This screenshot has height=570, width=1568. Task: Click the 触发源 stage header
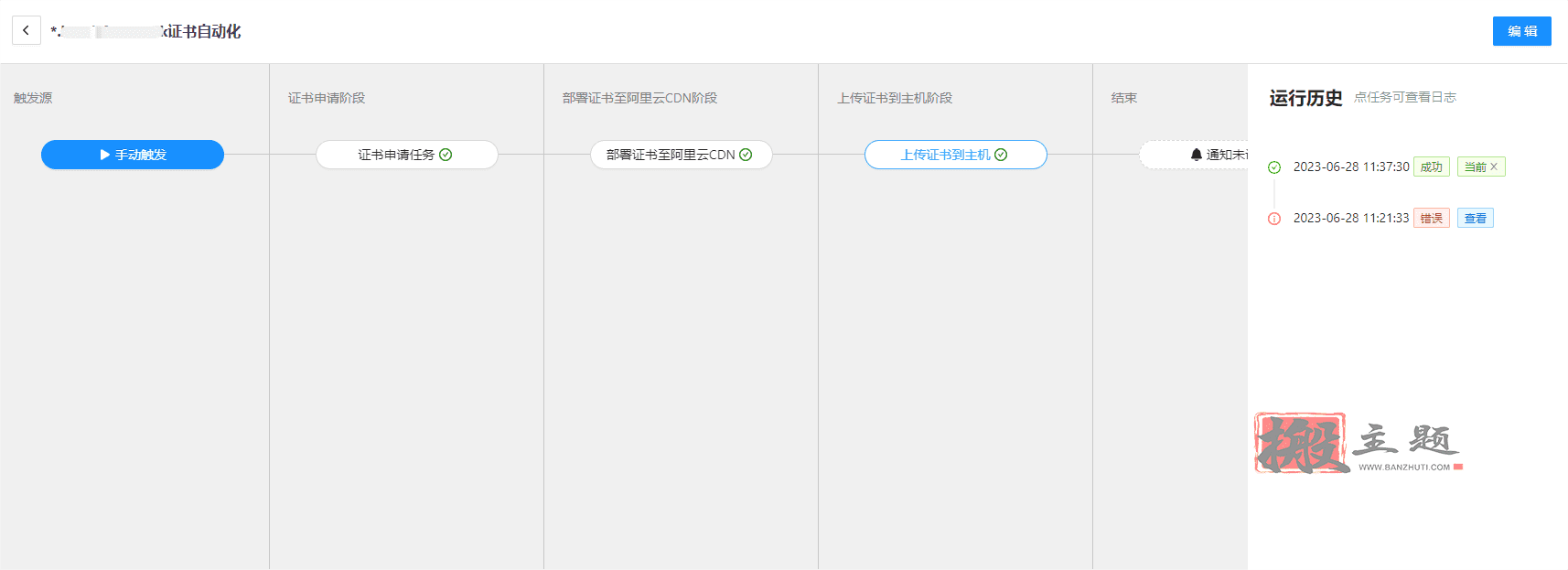(x=33, y=98)
